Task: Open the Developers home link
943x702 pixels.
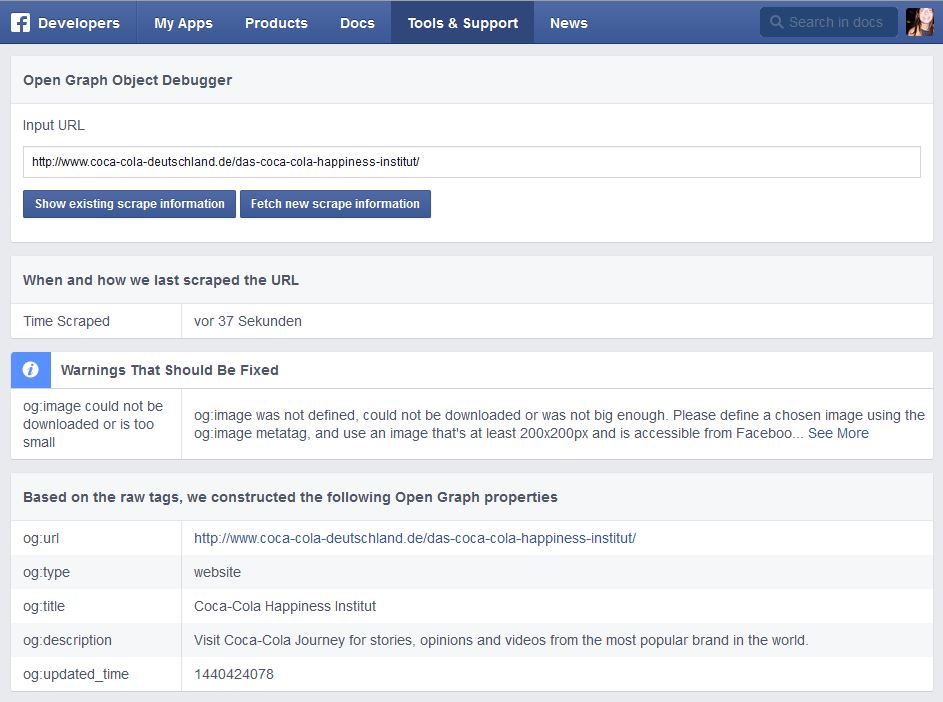Action: click(79, 23)
